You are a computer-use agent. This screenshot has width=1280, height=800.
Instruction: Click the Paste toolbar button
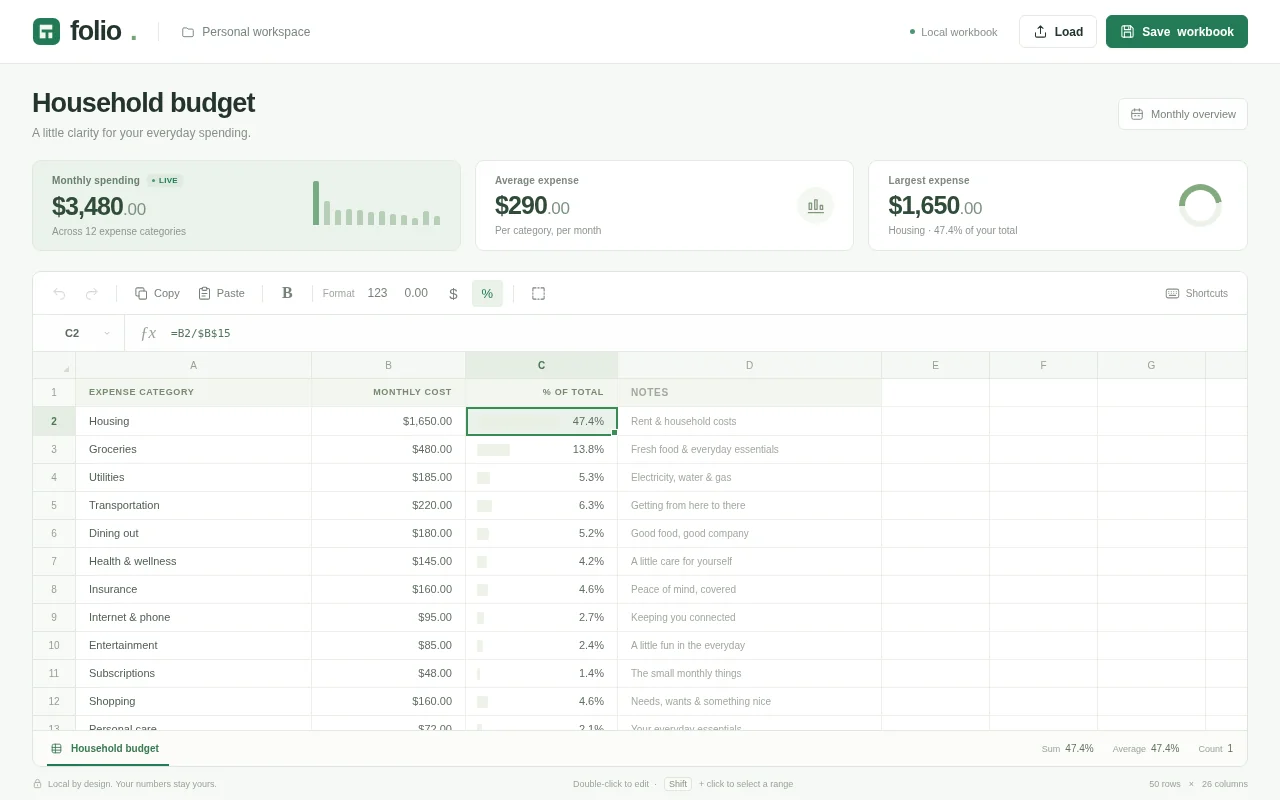(x=221, y=293)
